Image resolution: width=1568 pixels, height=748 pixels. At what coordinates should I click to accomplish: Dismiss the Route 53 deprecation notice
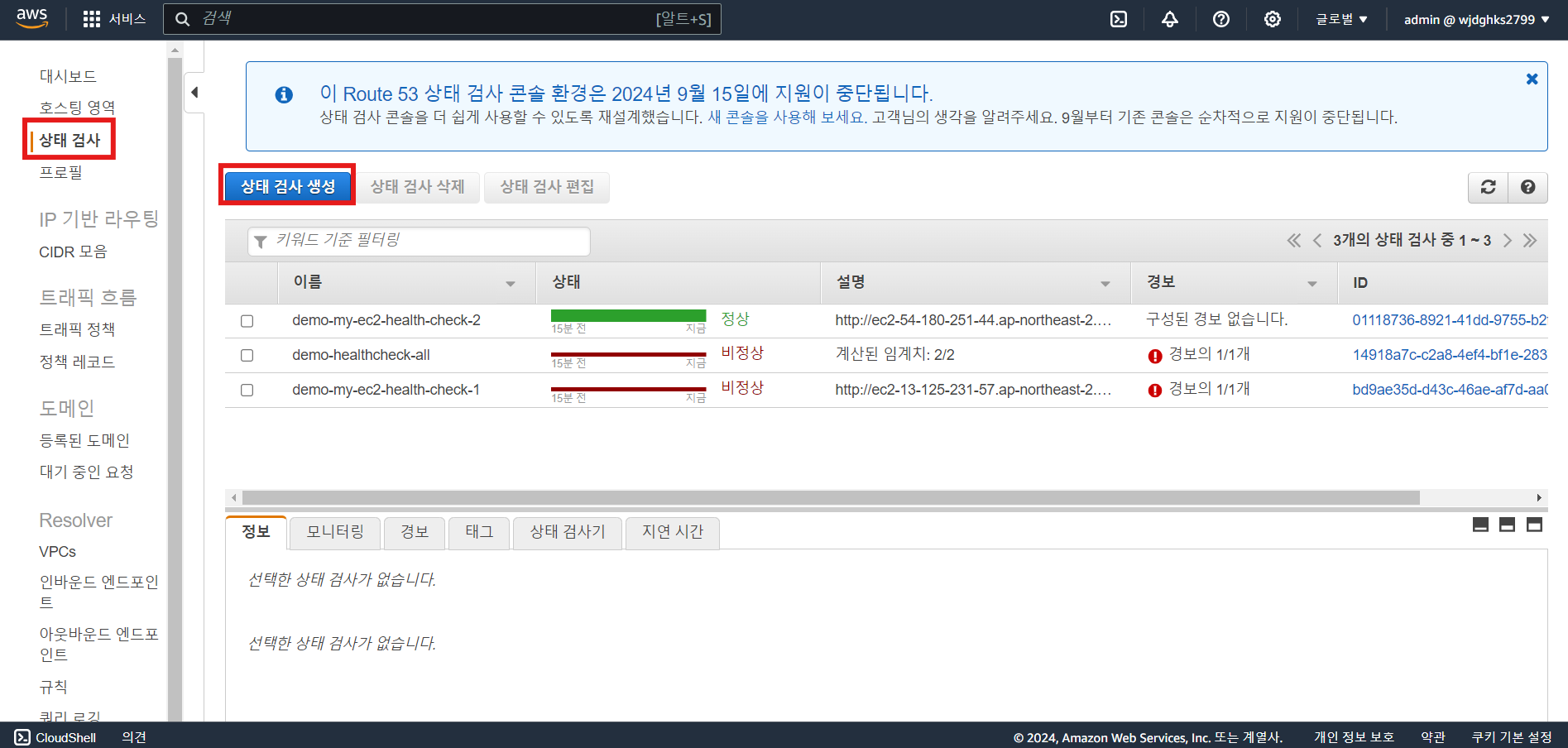pyautogui.click(x=1532, y=79)
